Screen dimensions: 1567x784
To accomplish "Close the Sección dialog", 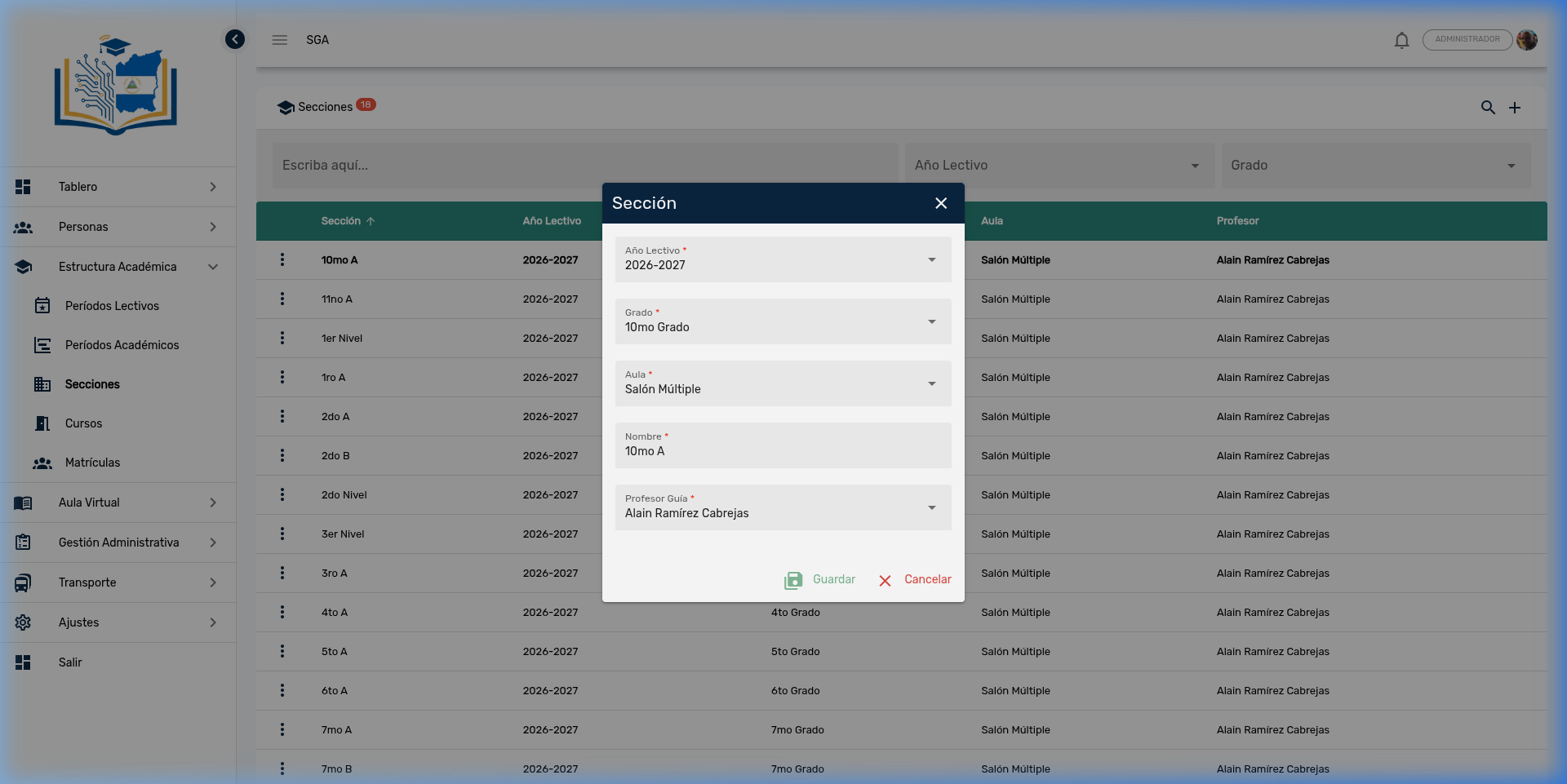I will (941, 203).
